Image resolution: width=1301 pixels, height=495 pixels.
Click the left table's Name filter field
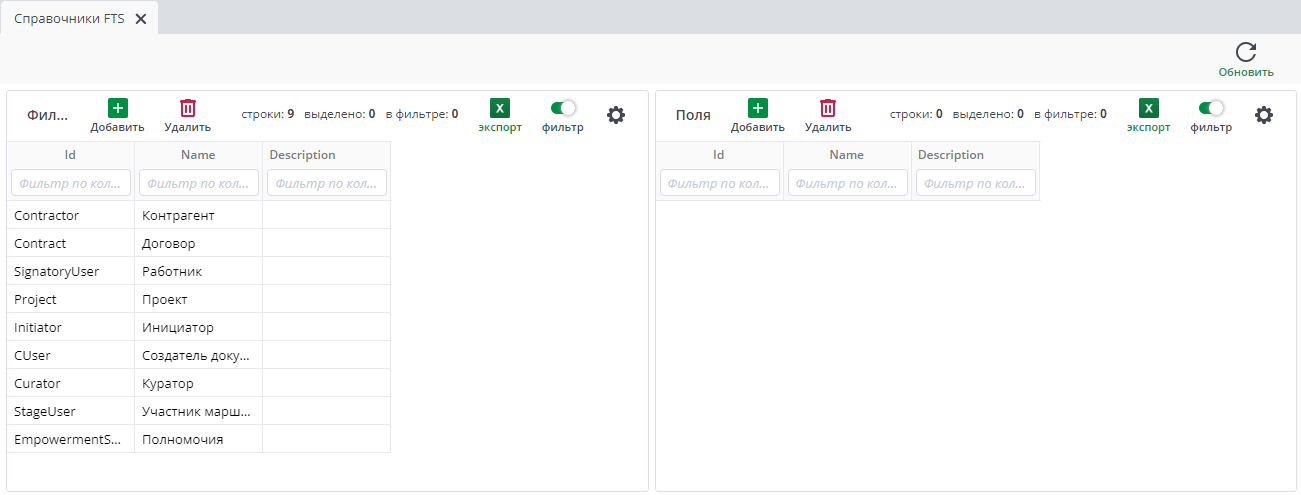(199, 183)
